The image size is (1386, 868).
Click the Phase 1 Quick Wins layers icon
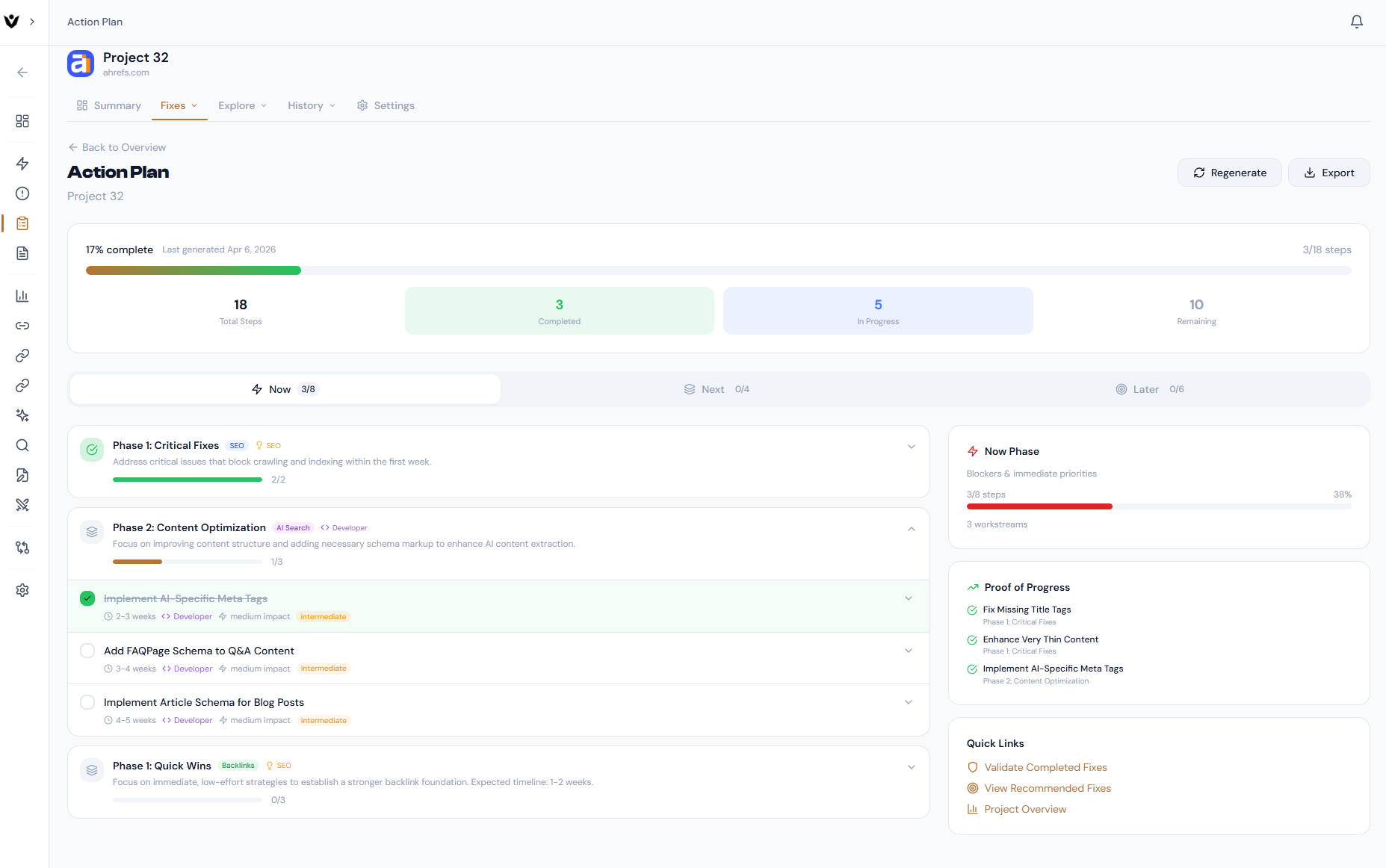[x=92, y=770]
